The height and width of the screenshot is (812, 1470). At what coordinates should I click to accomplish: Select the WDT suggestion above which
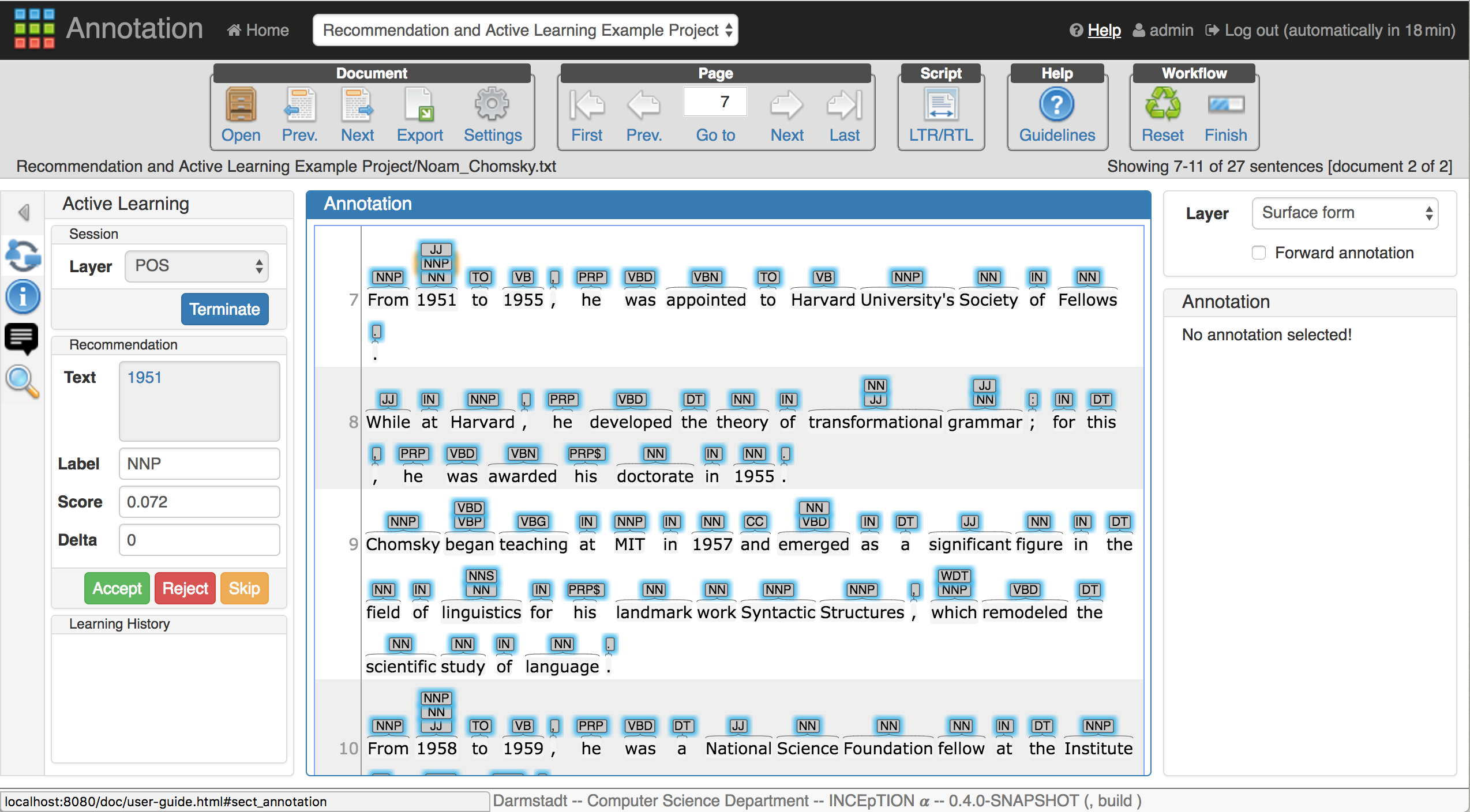954,576
